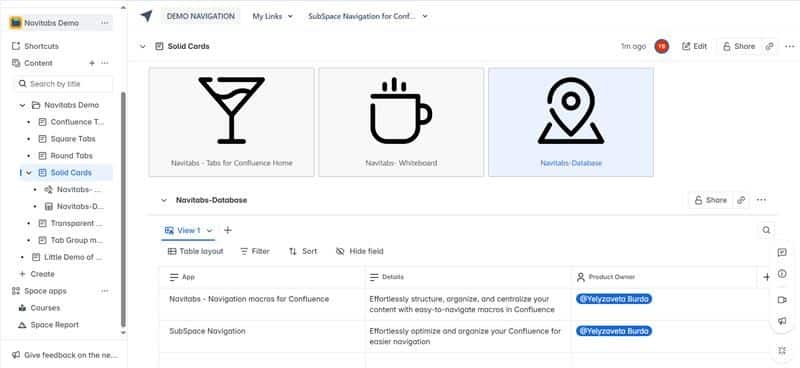Click the Edit button
The height and width of the screenshot is (368, 800).
694,46
